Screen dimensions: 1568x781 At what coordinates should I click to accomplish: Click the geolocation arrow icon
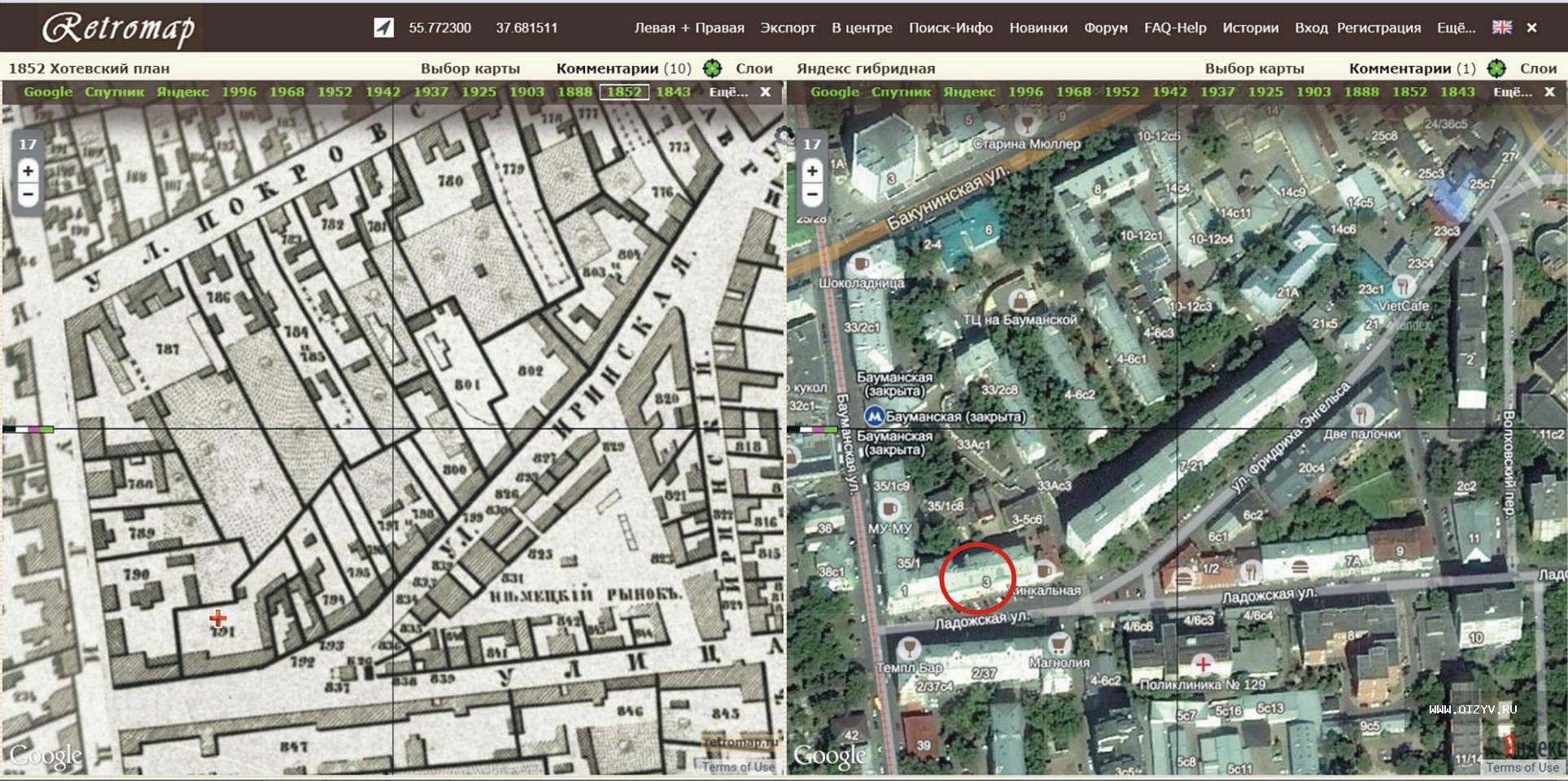[x=384, y=28]
